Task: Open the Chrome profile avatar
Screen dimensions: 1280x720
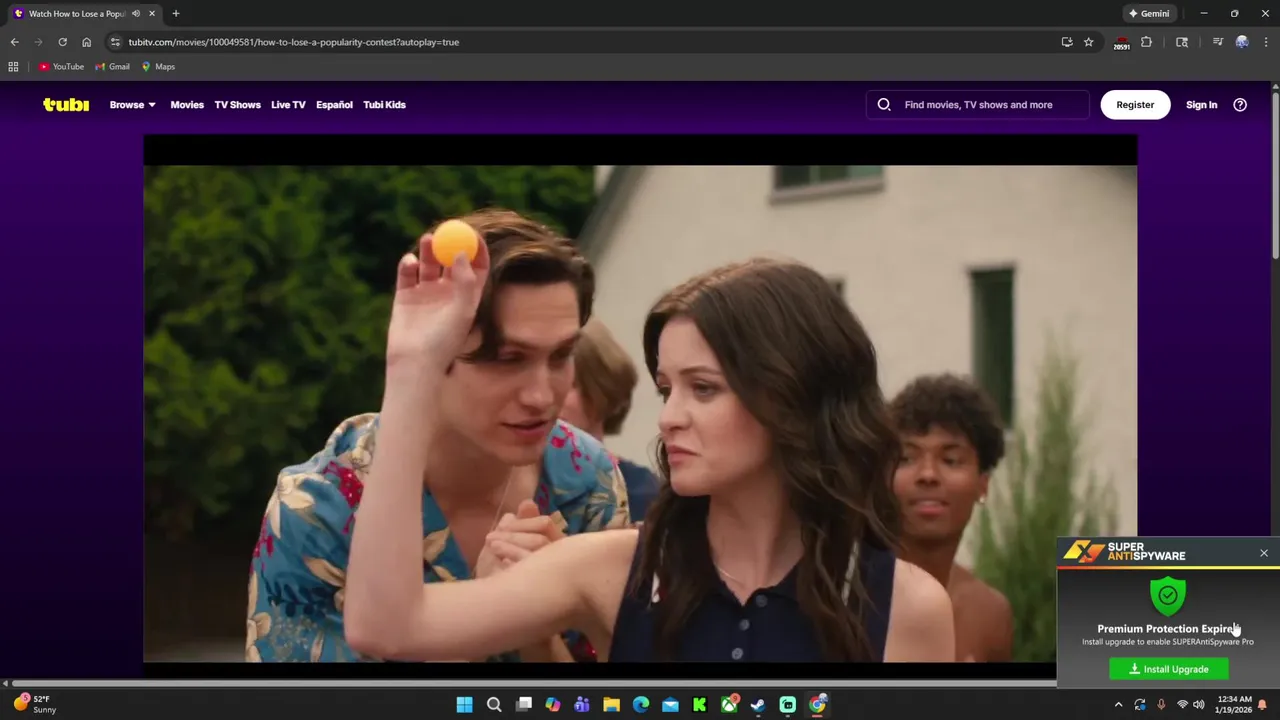Action: click(x=1242, y=42)
